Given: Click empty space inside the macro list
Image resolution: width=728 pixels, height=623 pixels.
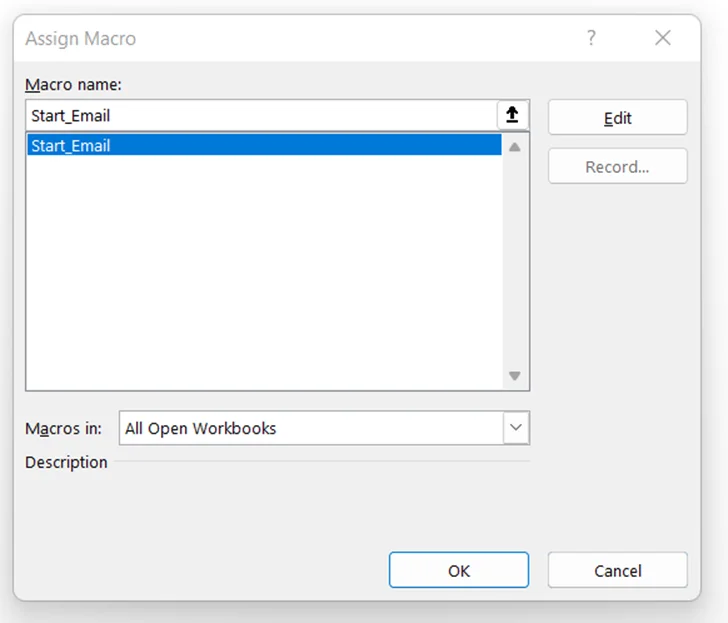Looking at the screenshot, I should pos(263,270).
